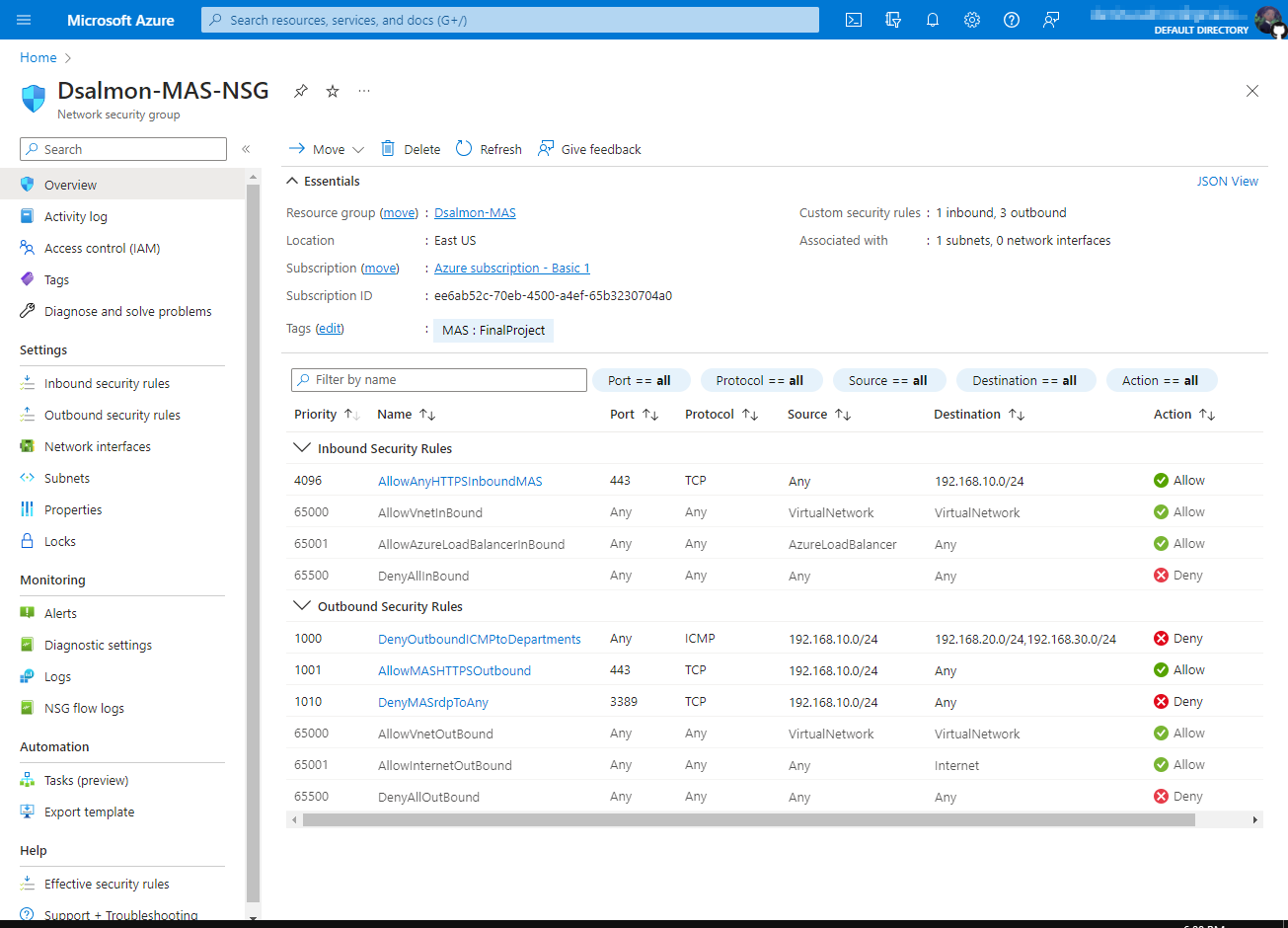This screenshot has width=1288, height=928.
Task: Open DenyOutboundICMPtoDepartments rule
Action: 479,639
